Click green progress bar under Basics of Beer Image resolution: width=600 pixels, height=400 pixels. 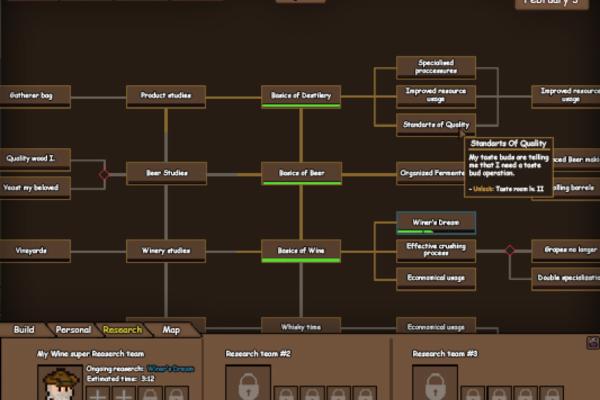pos(302,183)
